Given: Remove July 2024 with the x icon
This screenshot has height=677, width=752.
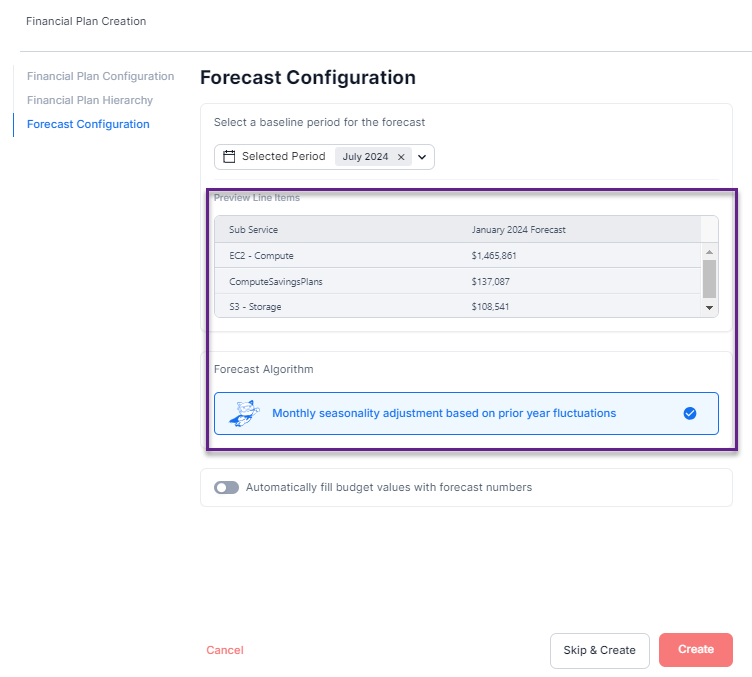Looking at the screenshot, I should click(x=401, y=157).
